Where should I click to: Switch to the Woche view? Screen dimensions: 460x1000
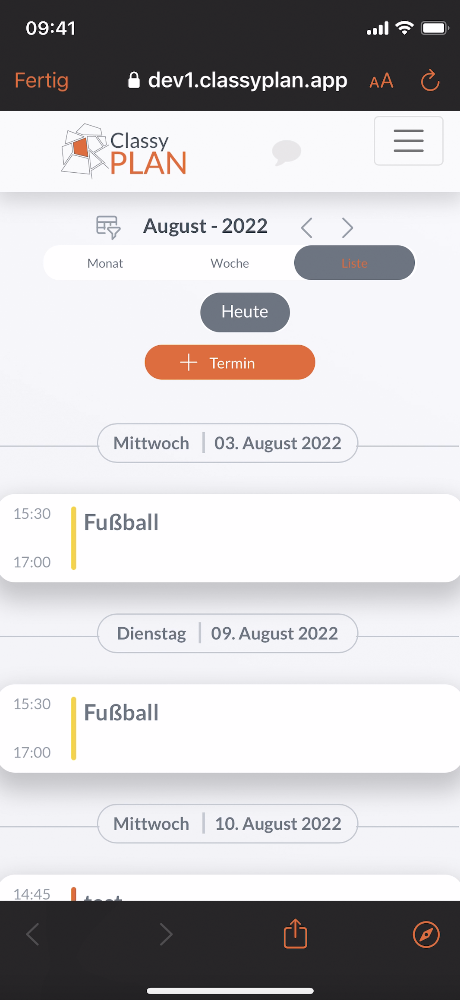tap(230, 263)
